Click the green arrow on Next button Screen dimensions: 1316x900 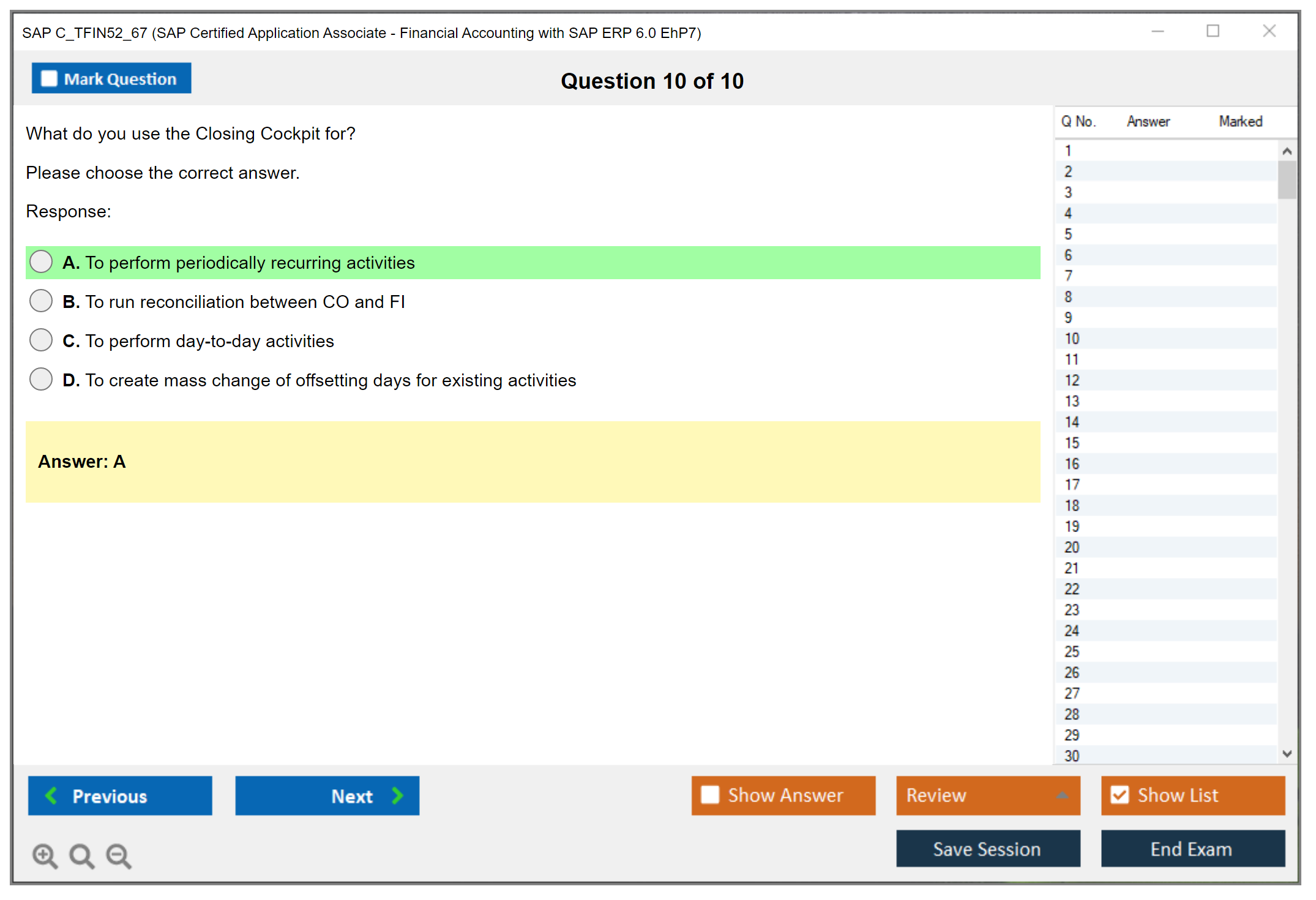pyautogui.click(x=397, y=795)
